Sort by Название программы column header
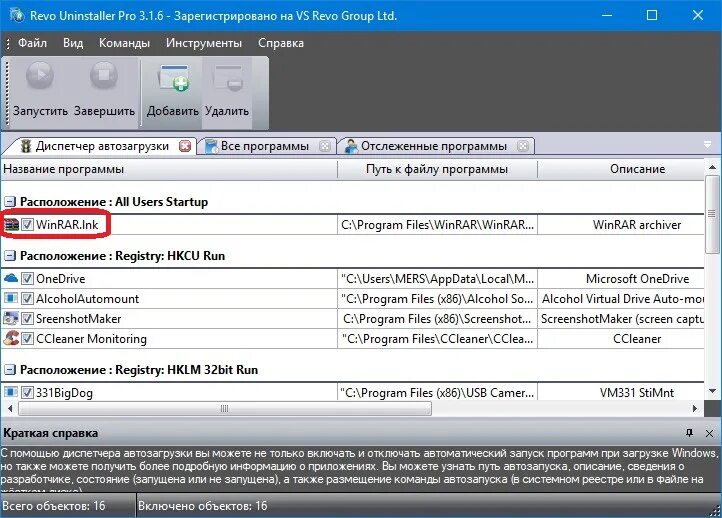 [x=169, y=169]
